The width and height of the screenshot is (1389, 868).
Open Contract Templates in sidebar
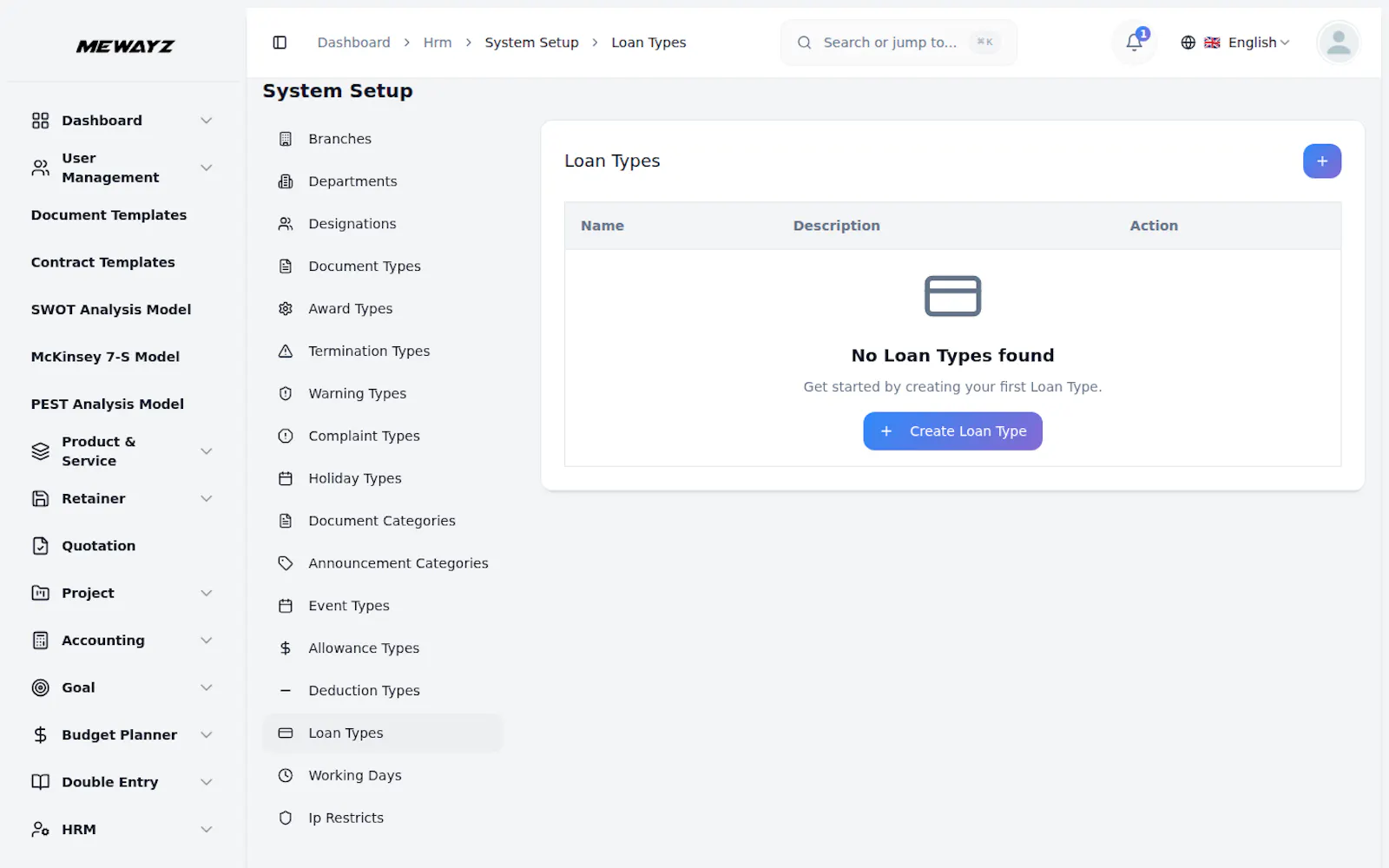(x=102, y=262)
